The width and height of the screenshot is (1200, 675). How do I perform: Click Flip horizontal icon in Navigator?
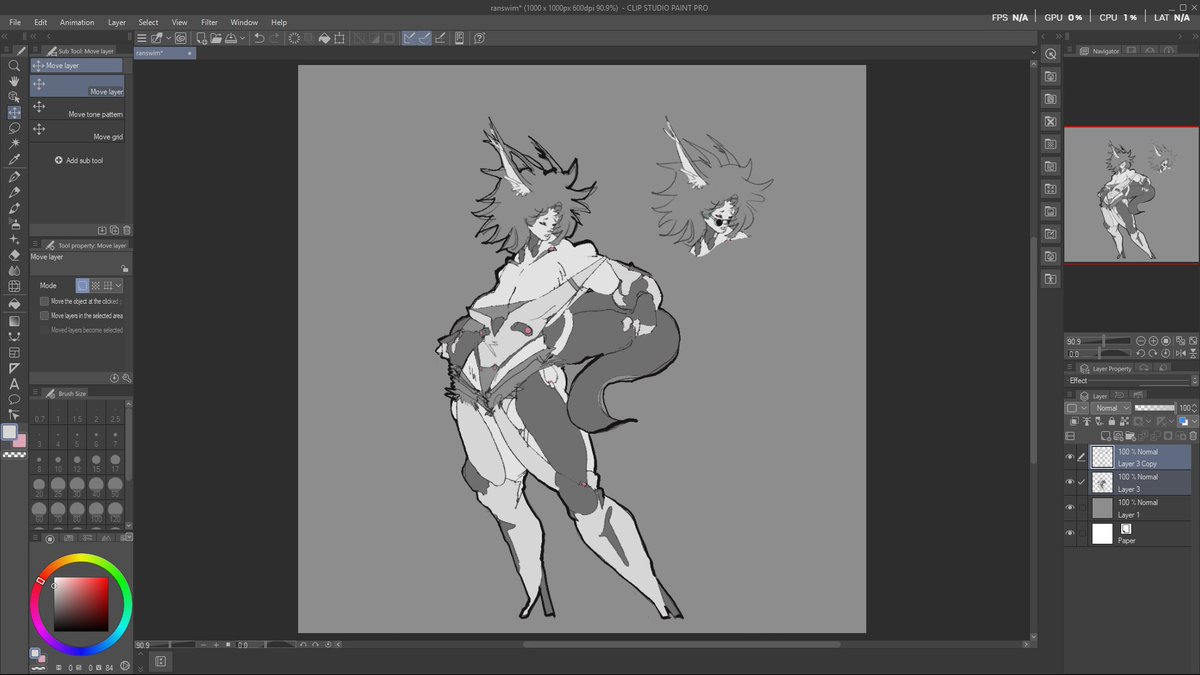pyautogui.click(x=1181, y=353)
